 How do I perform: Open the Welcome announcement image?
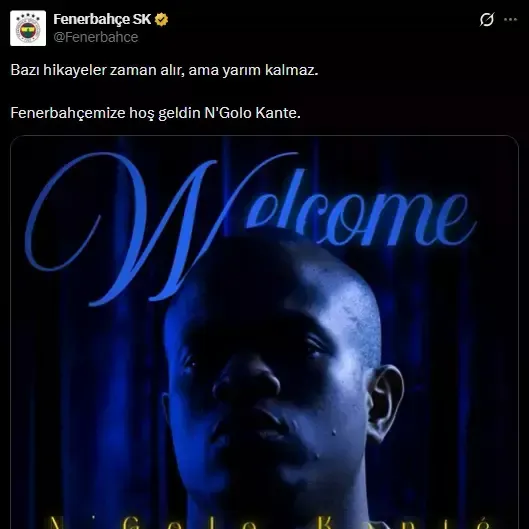pyautogui.click(x=264, y=332)
